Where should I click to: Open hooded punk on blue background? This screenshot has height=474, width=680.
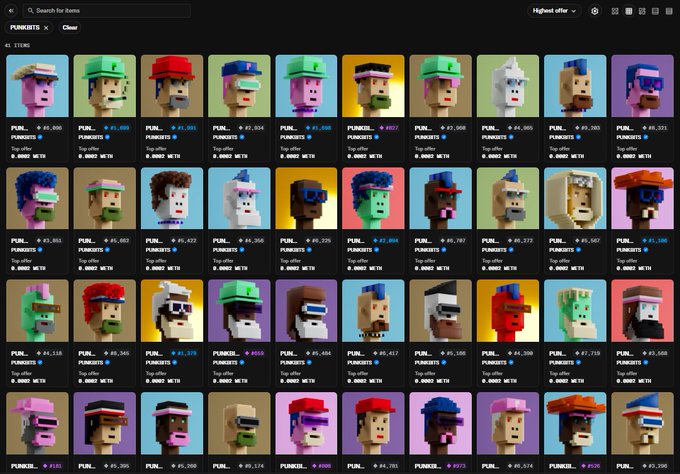(575, 198)
